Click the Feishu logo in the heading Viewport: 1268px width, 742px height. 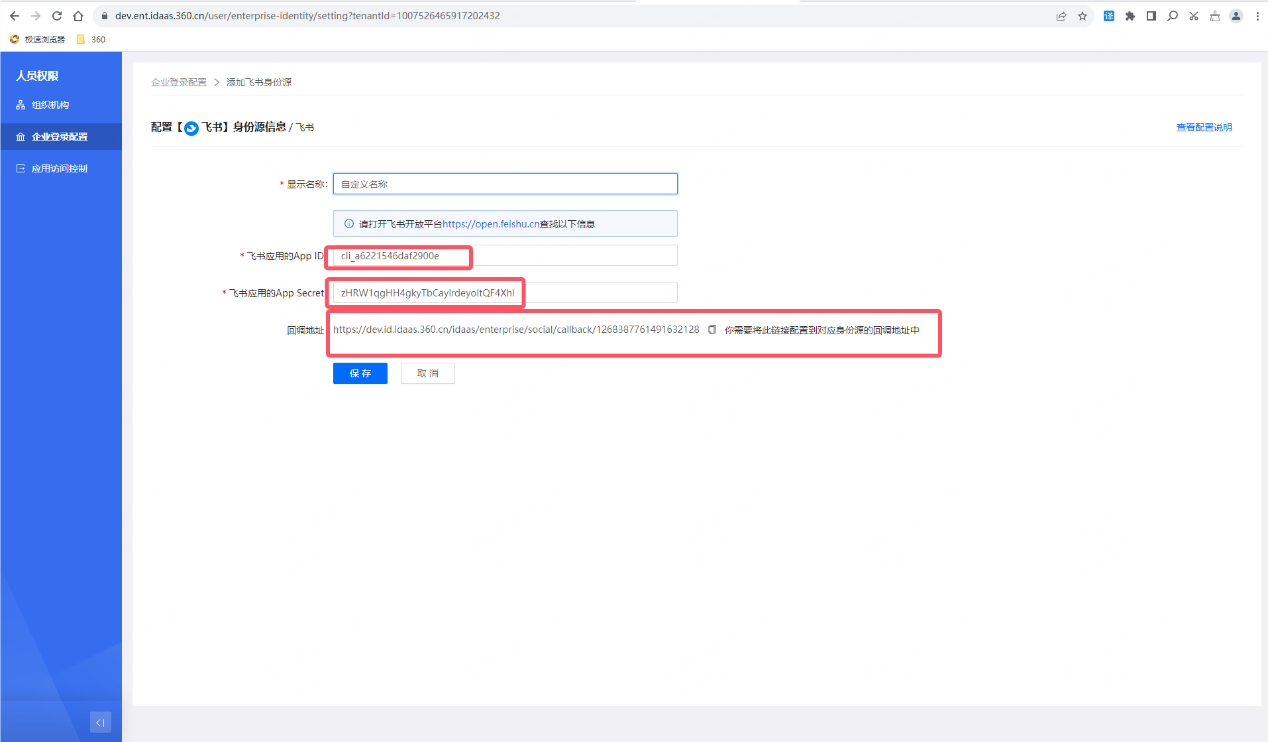(191, 128)
